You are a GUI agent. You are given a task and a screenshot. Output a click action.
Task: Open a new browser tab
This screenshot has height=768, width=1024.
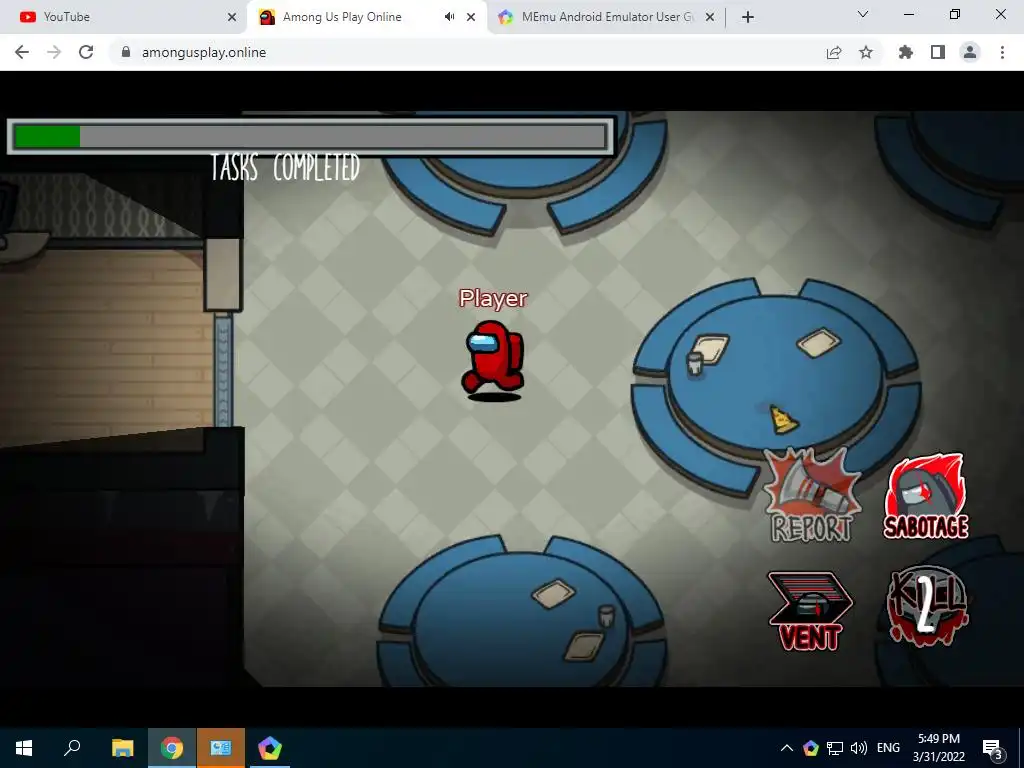748,17
